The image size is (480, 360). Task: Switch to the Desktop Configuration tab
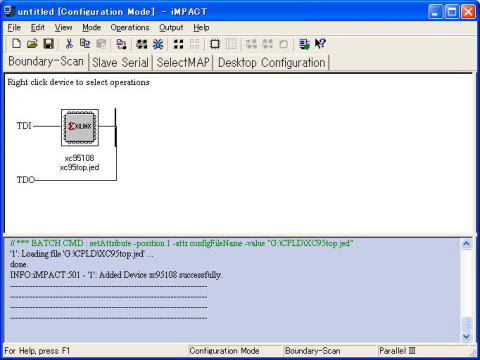pyautogui.click(x=271, y=63)
